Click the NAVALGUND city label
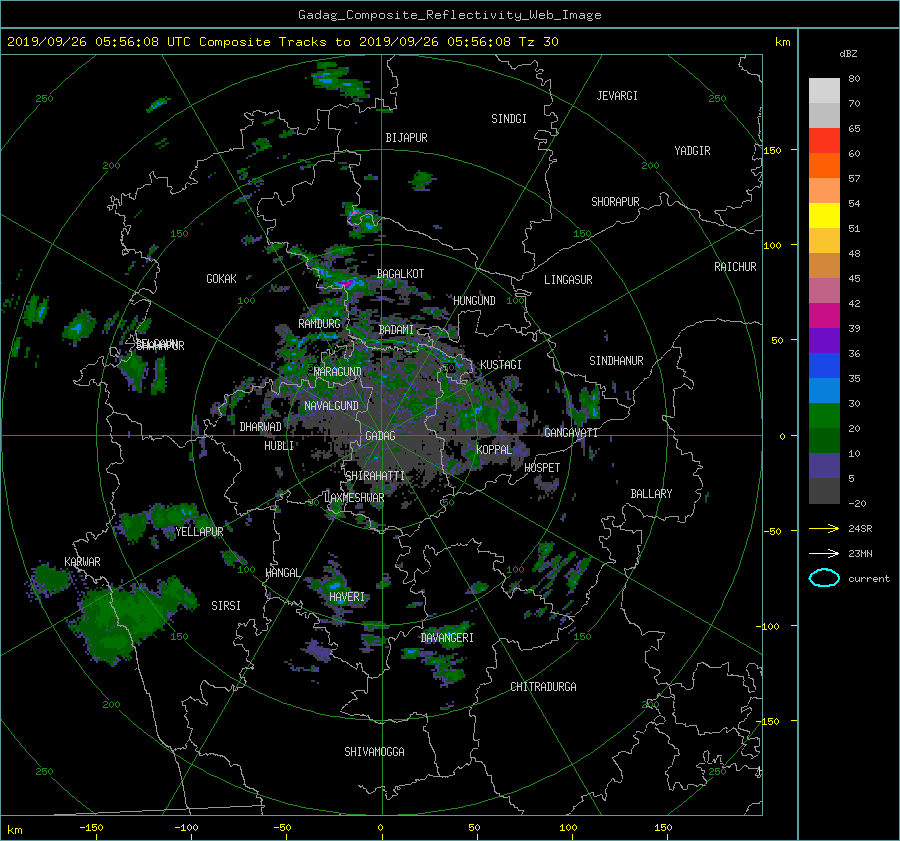The width and height of the screenshot is (900, 841). pos(331,406)
